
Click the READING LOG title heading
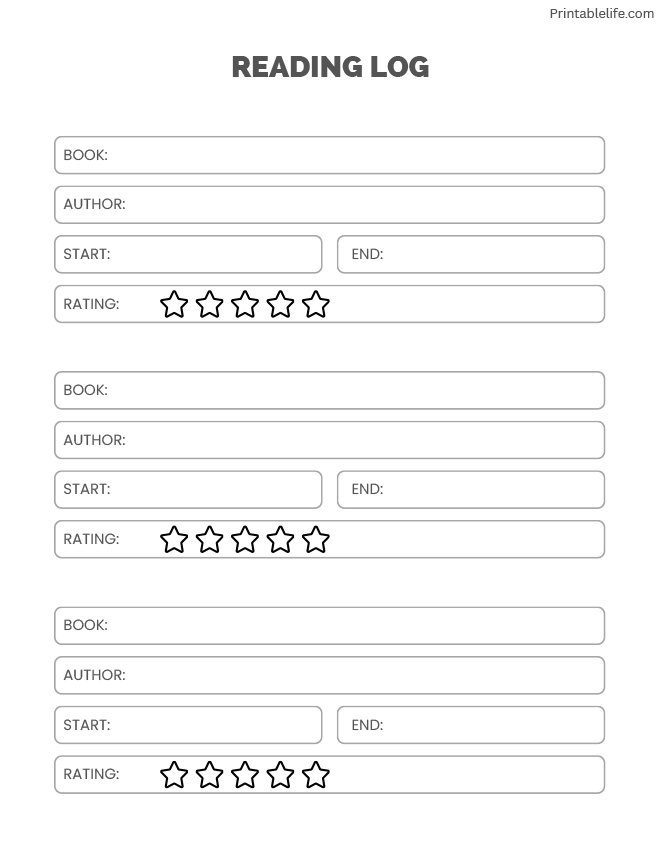tap(330, 67)
